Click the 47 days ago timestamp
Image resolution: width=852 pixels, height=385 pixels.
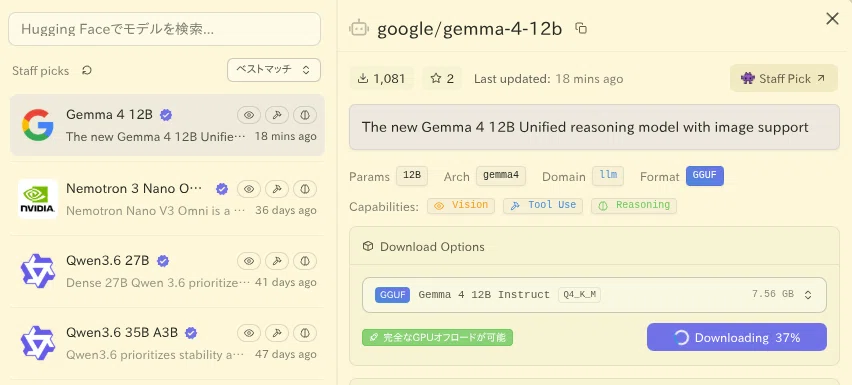[286, 355]
